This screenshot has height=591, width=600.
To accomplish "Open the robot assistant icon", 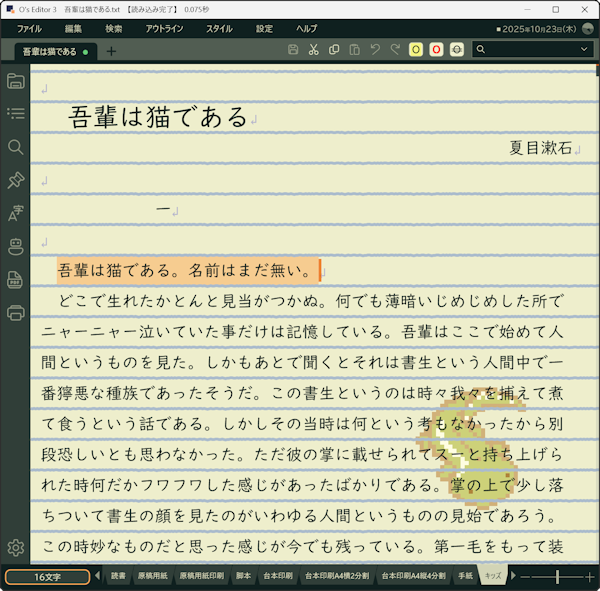I will pyautogui.click(x=15, y=246).
